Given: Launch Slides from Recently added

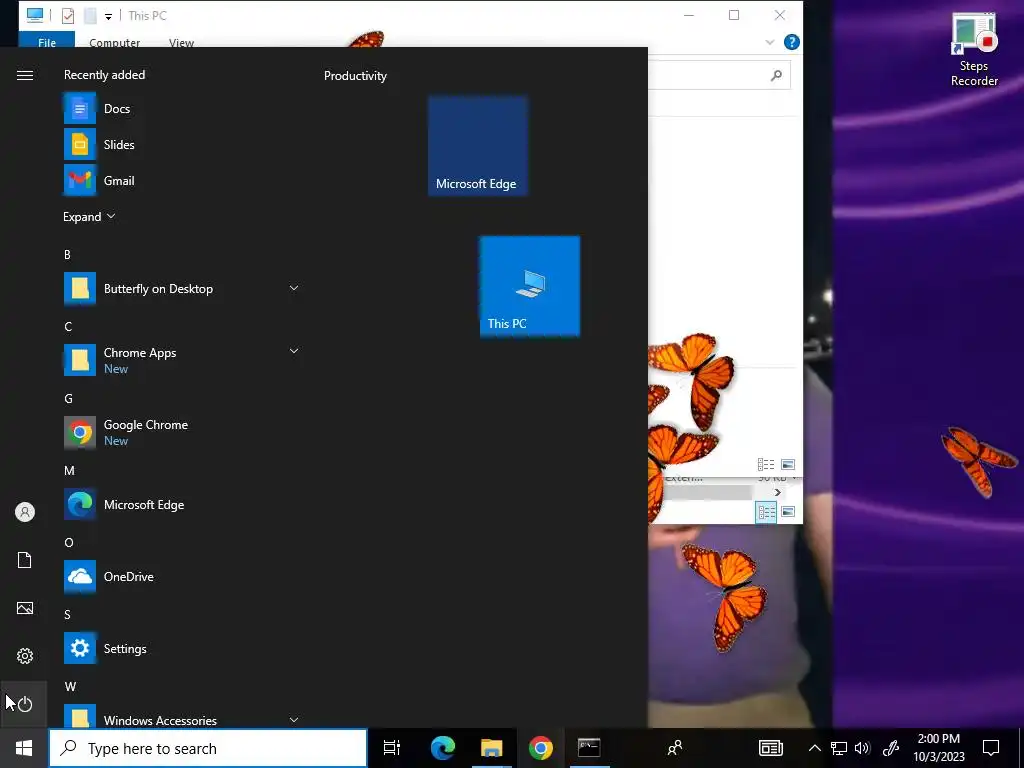Looking at the screenshot, I should point(182,144).
